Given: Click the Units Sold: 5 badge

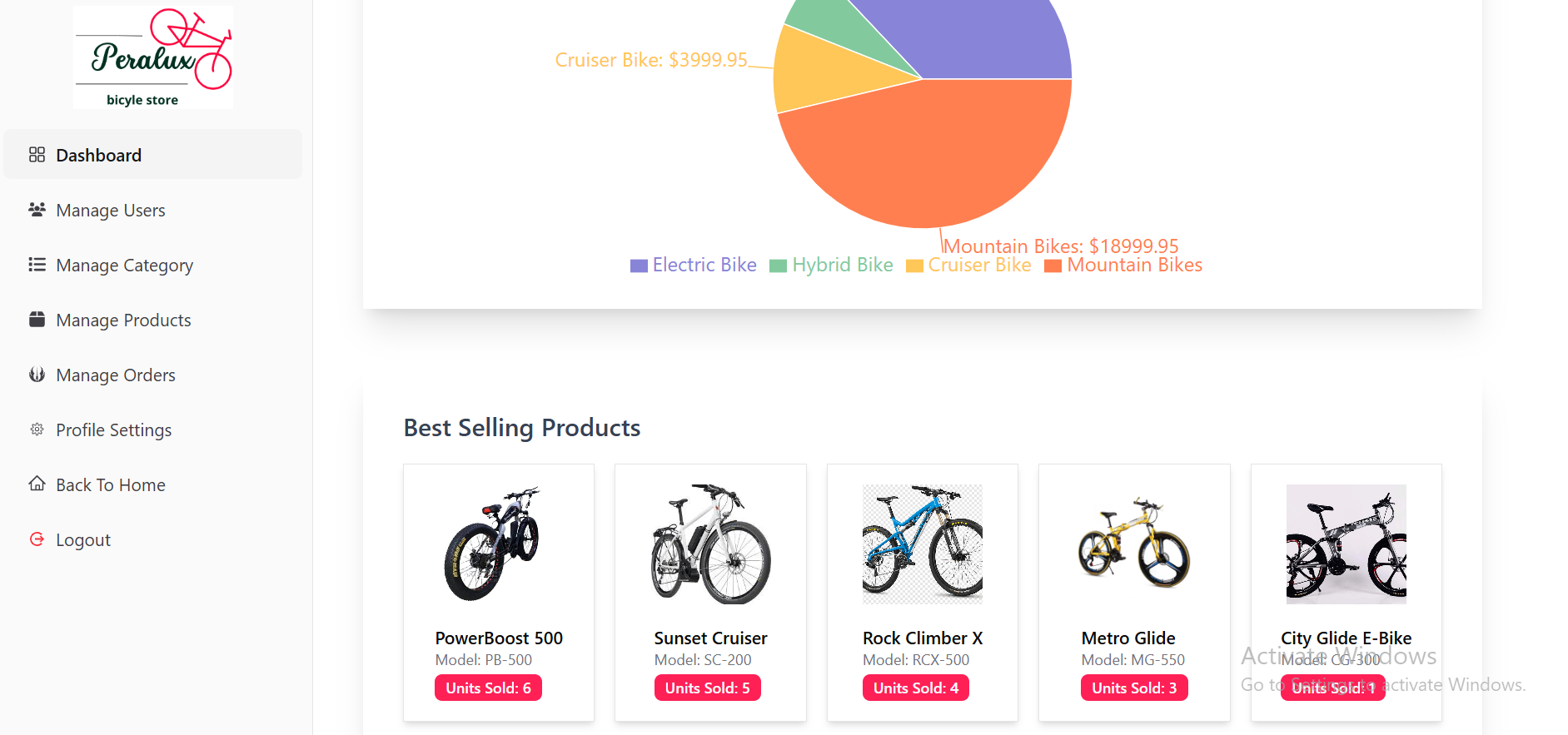Looking at the screenshot, I should tap(707, 688).
